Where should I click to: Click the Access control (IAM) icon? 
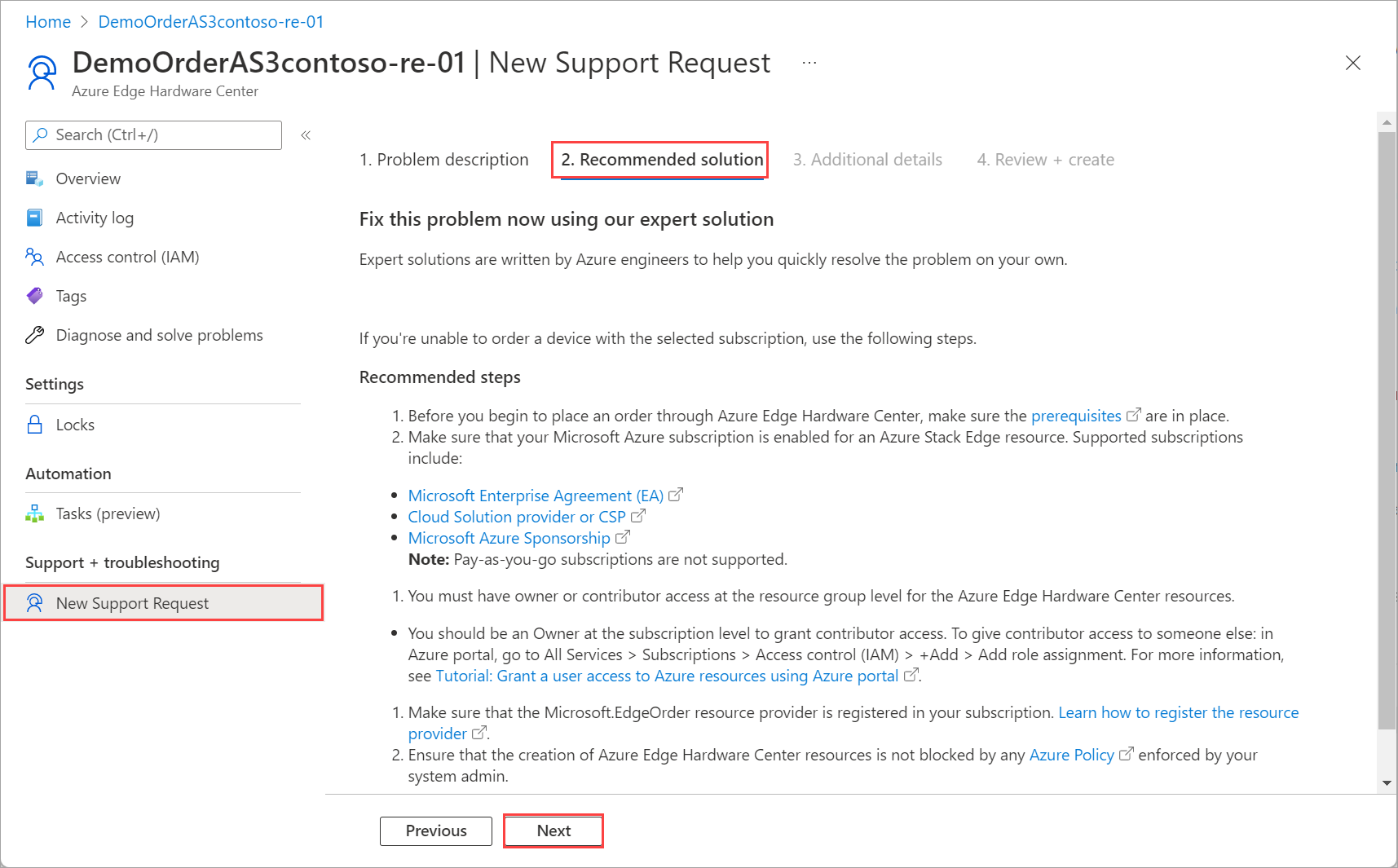coord(34,257)
